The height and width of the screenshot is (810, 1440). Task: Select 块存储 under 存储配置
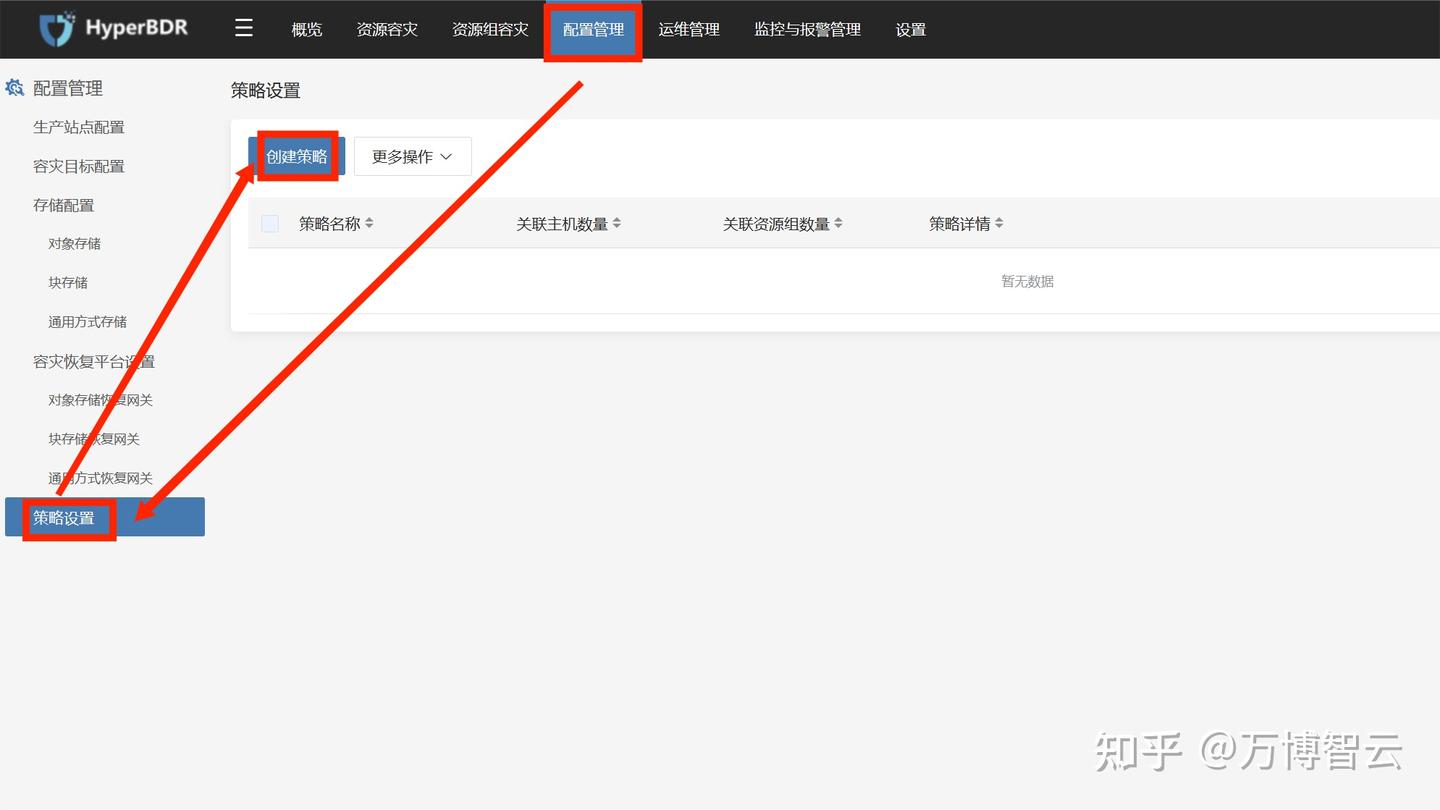(67, 282)
